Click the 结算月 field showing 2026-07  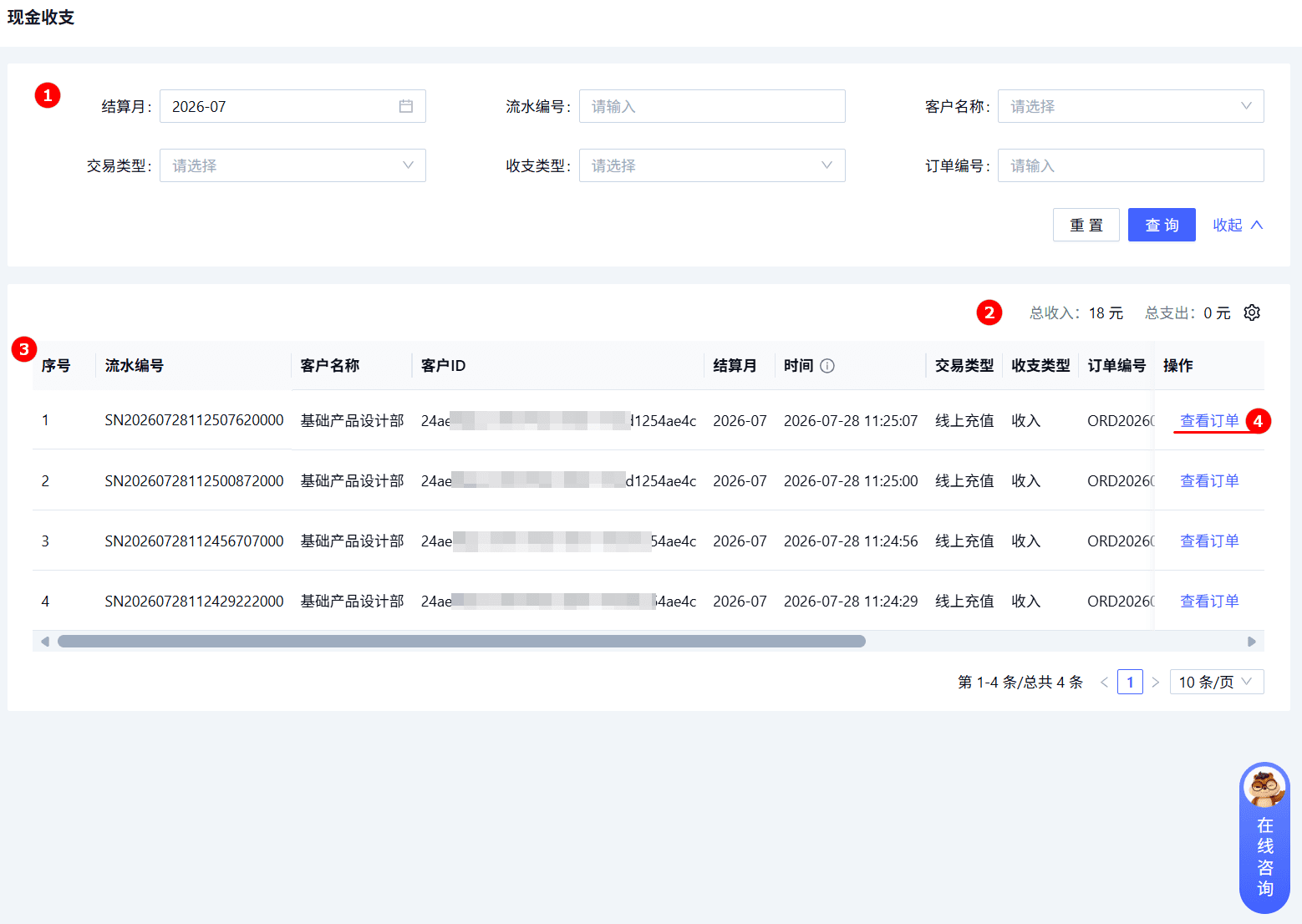[x=292, y=106]
